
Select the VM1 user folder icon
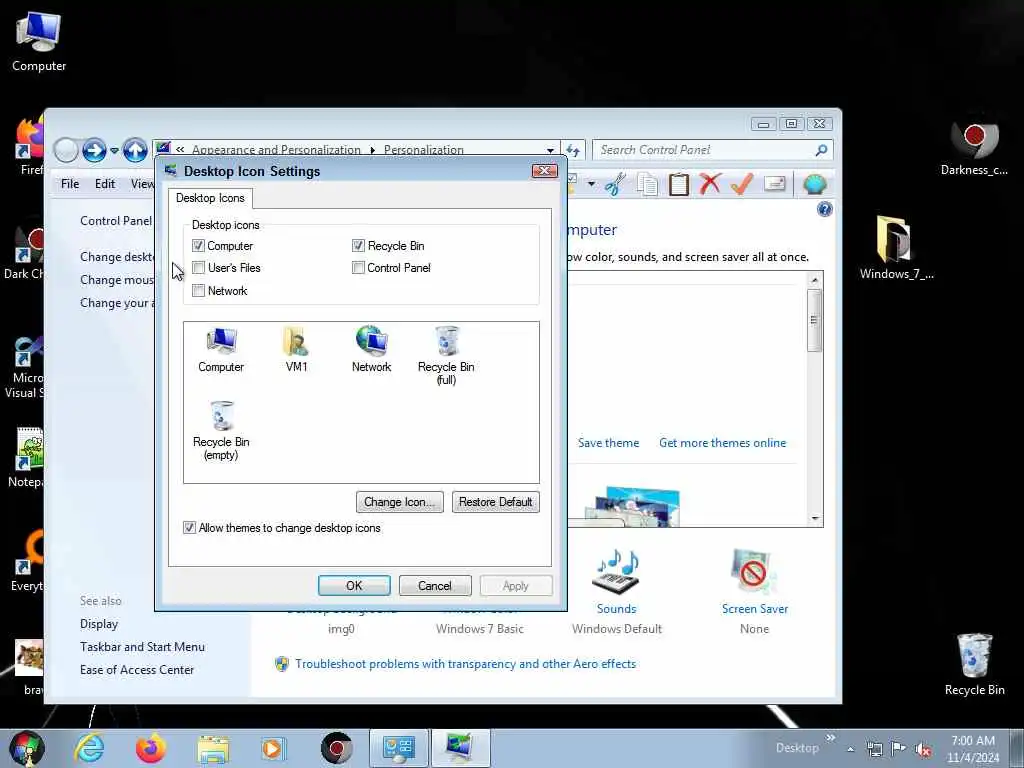[296, 350]
